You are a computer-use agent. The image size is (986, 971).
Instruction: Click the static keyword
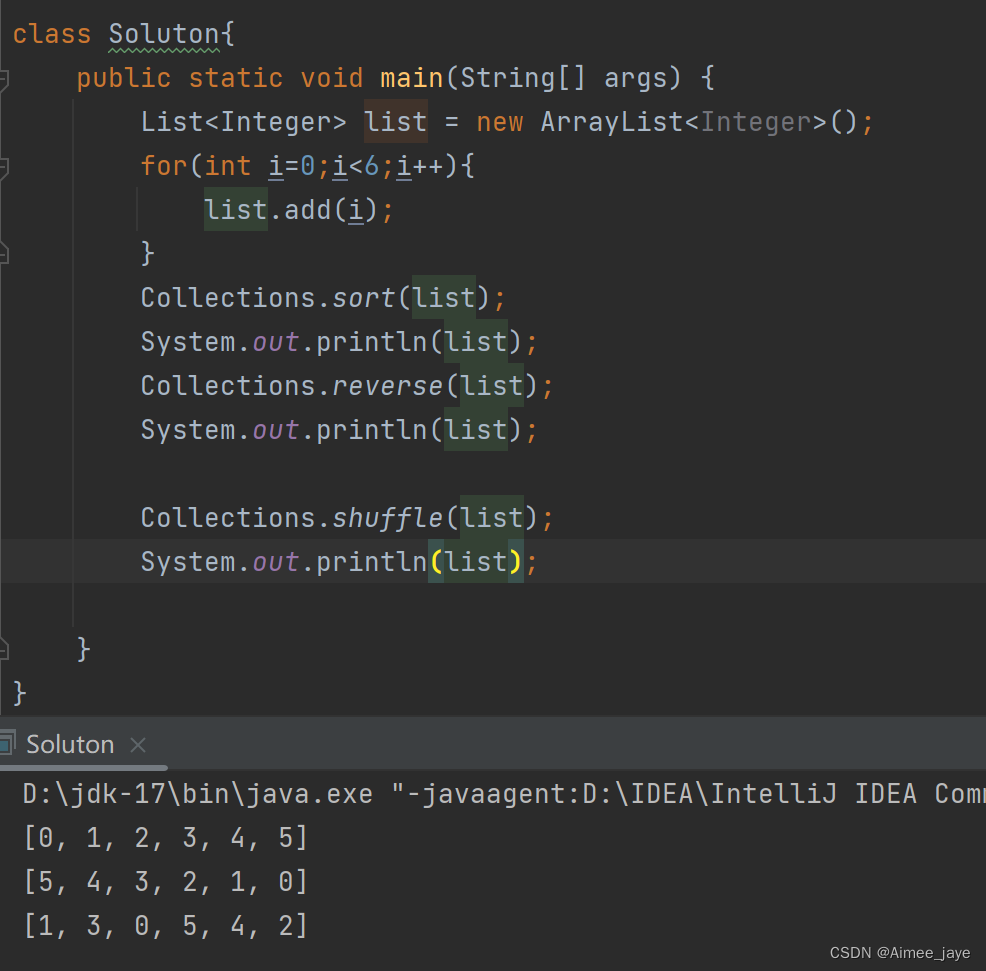(236, 79)
